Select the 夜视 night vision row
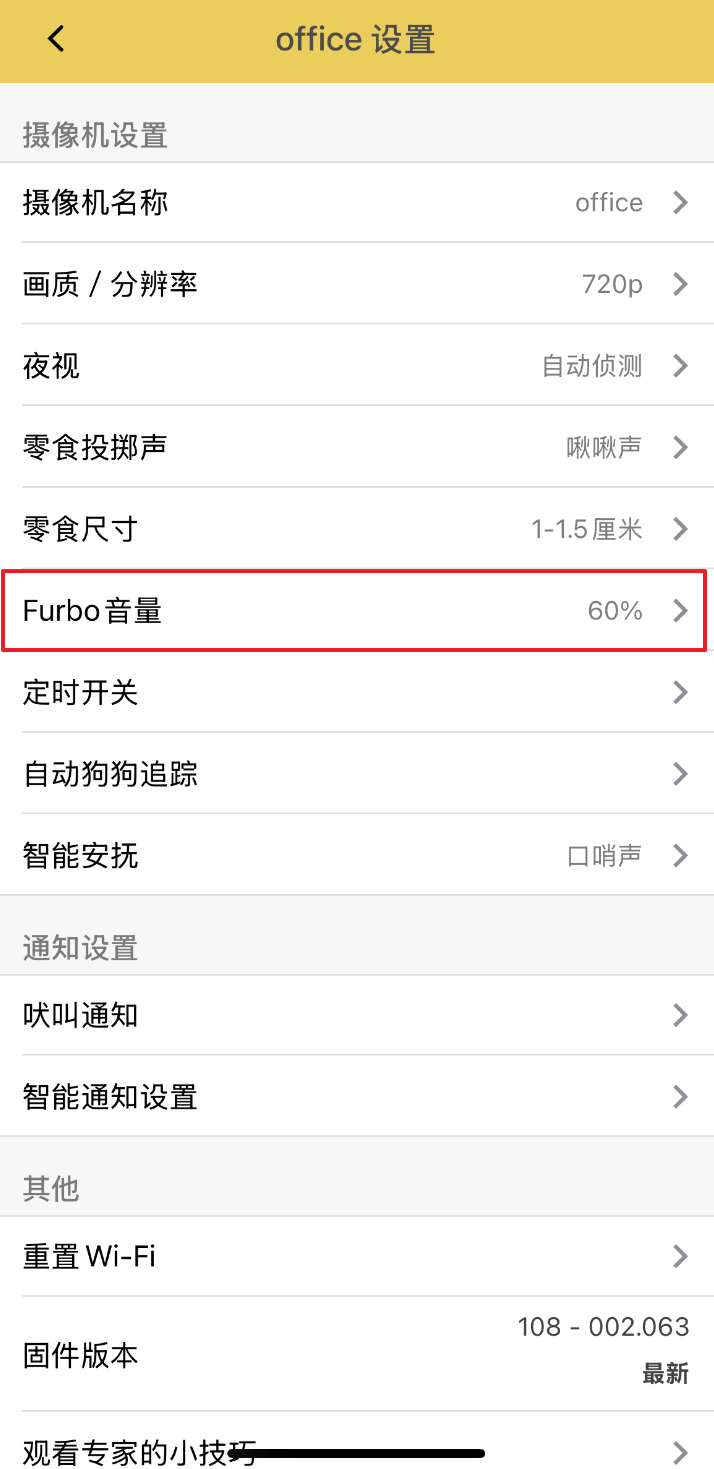 [x=356, y=366]
